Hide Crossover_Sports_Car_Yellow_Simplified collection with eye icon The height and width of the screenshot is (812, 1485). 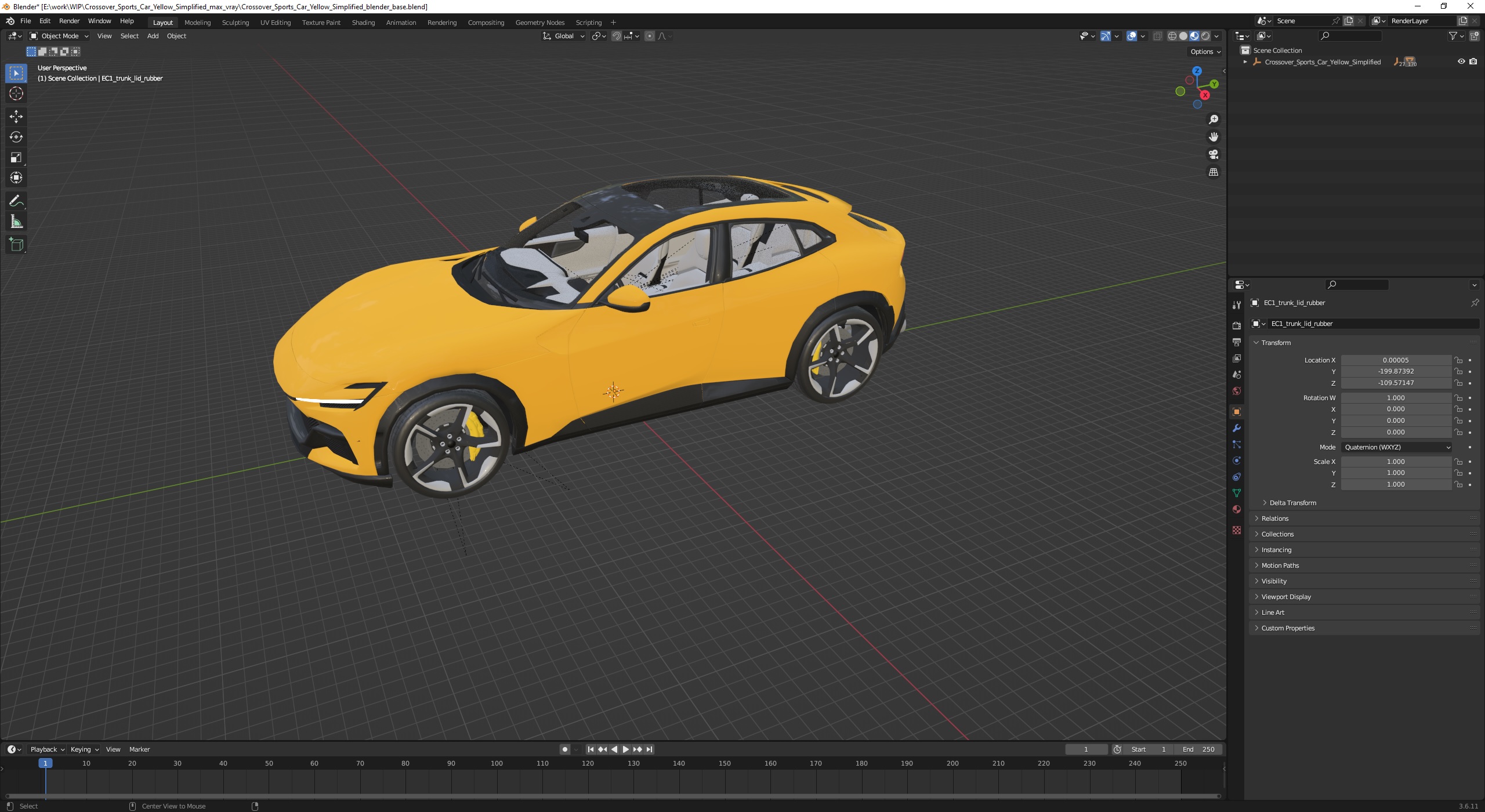(x=1461, y=61)
